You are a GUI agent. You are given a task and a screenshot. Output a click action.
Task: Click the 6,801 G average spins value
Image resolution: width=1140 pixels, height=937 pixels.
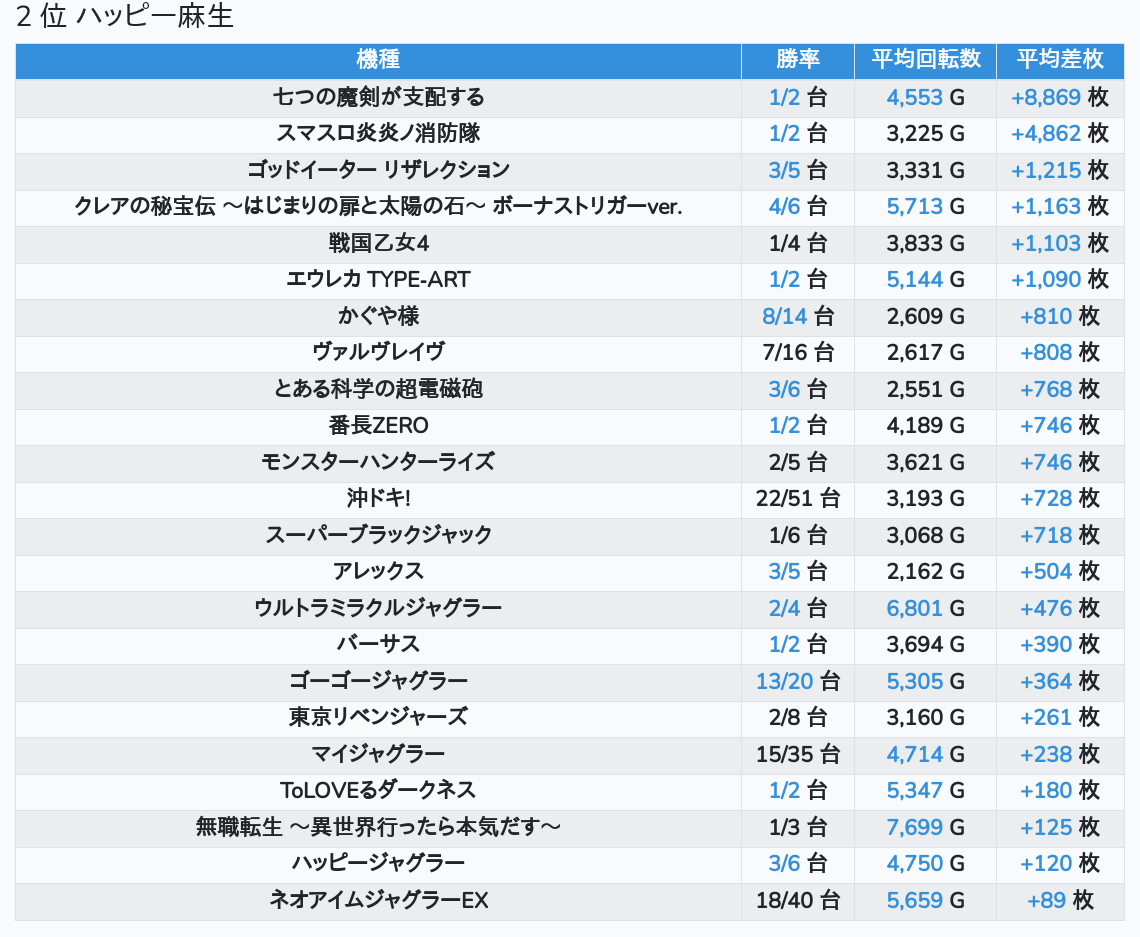coord(925,608)
